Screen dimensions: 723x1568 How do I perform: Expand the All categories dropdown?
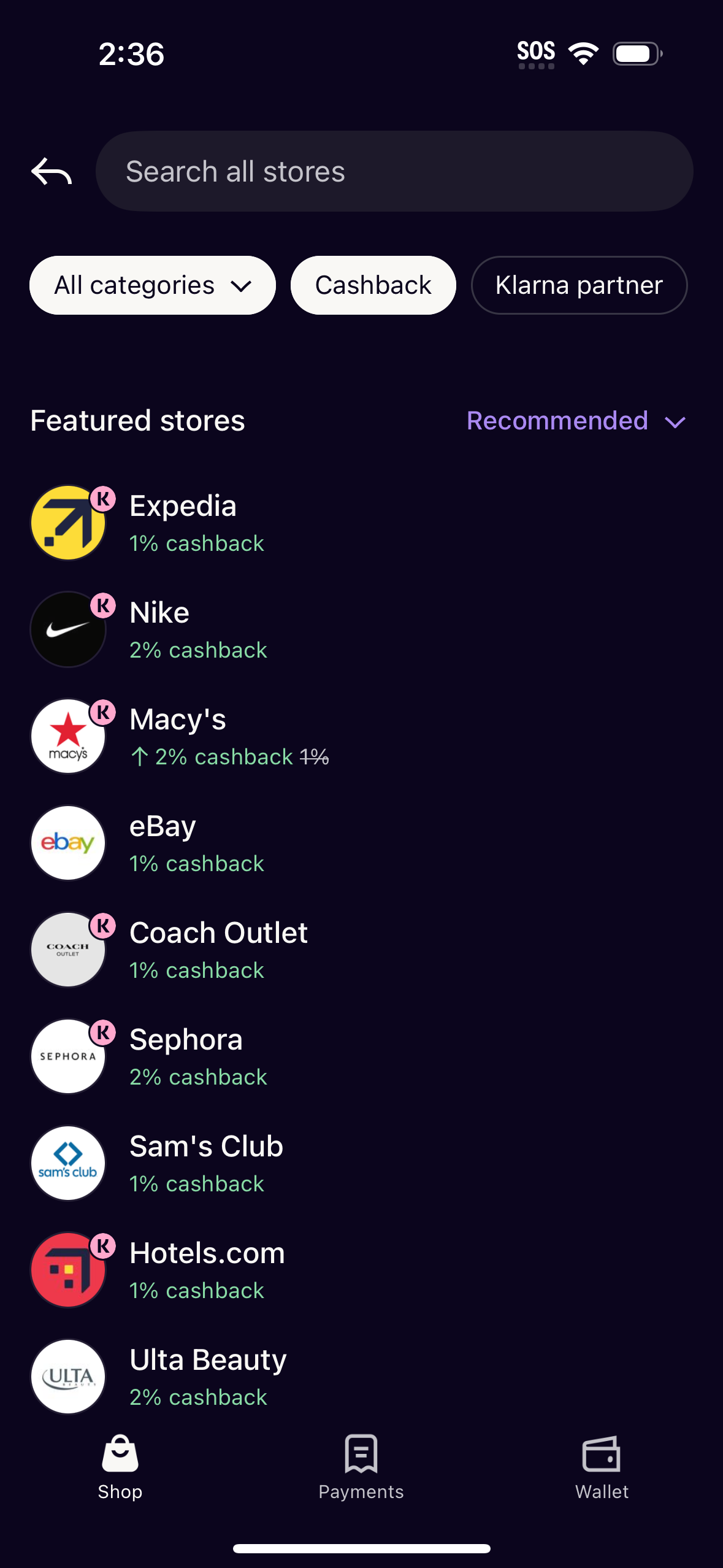[x=153, y=285]
